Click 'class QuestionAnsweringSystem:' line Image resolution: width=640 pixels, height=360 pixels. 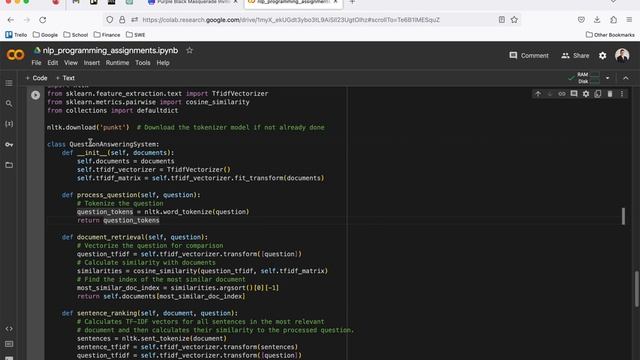click(x=103, y=144)
